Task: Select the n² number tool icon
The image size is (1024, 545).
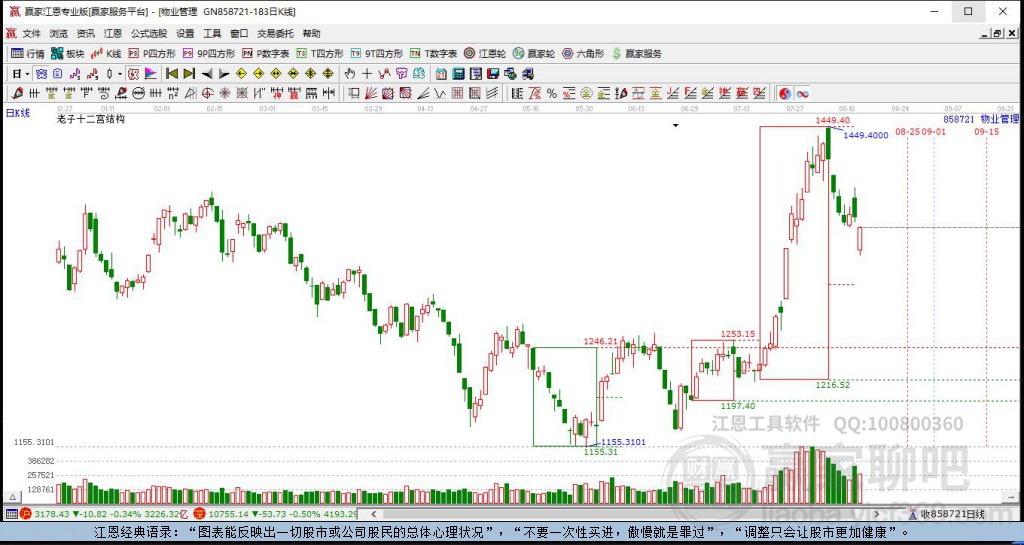Action: pos(173,93)
